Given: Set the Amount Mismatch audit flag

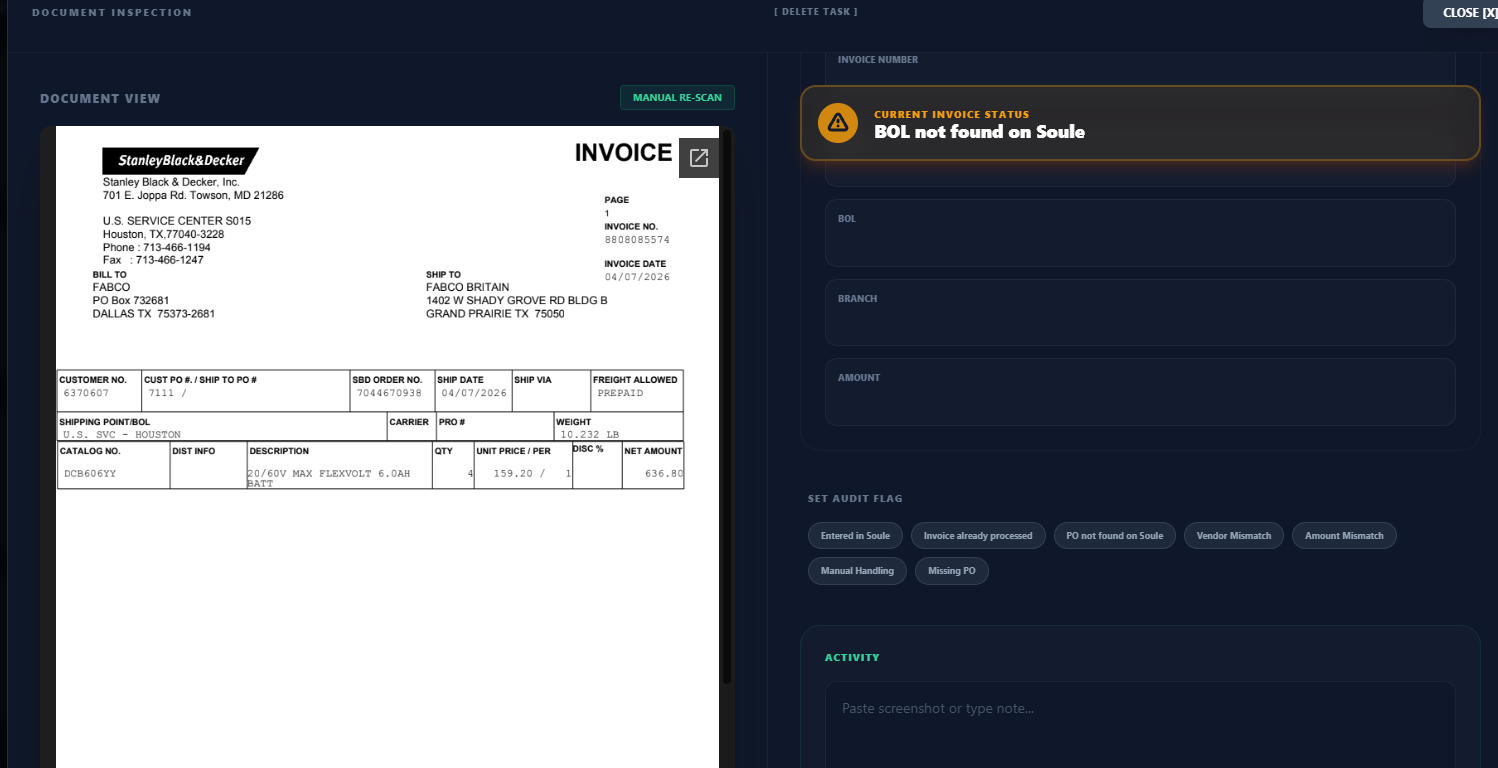Looking at the screenshot, I should [1344, 536].
